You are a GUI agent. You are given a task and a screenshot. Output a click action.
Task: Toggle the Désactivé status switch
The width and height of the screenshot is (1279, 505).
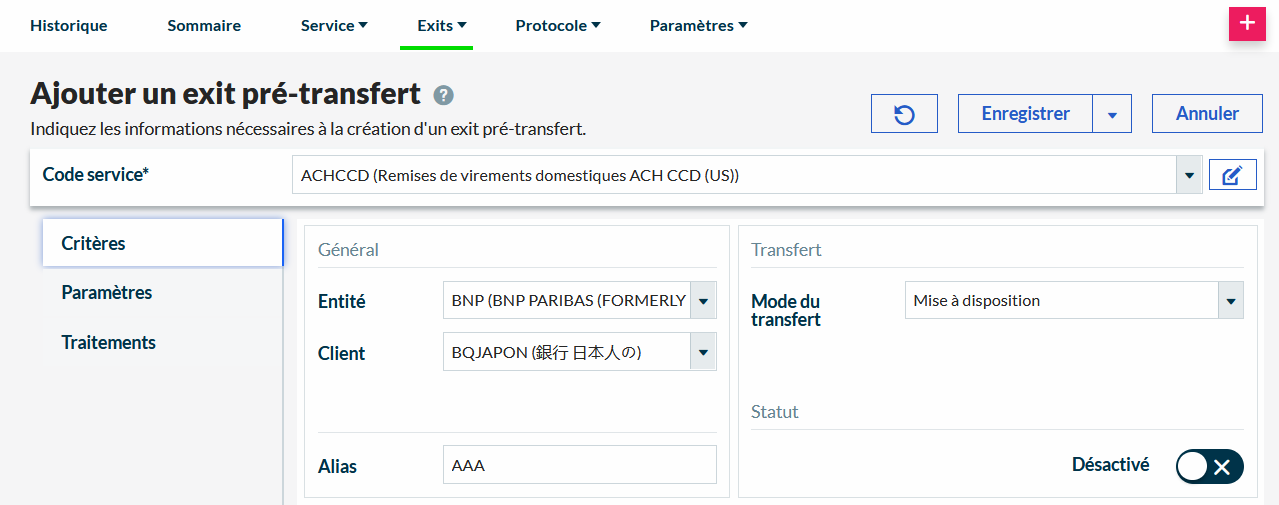(x=1209, y=466)
